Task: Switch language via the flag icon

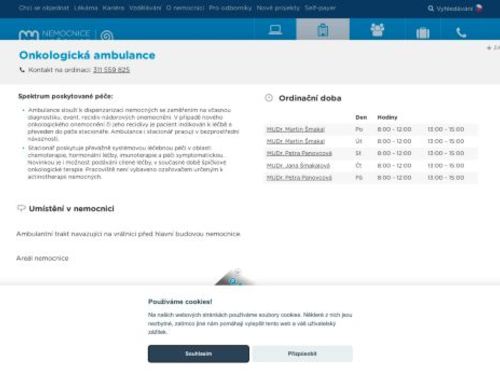Action: pyautogui.click(x=479, y=8)
